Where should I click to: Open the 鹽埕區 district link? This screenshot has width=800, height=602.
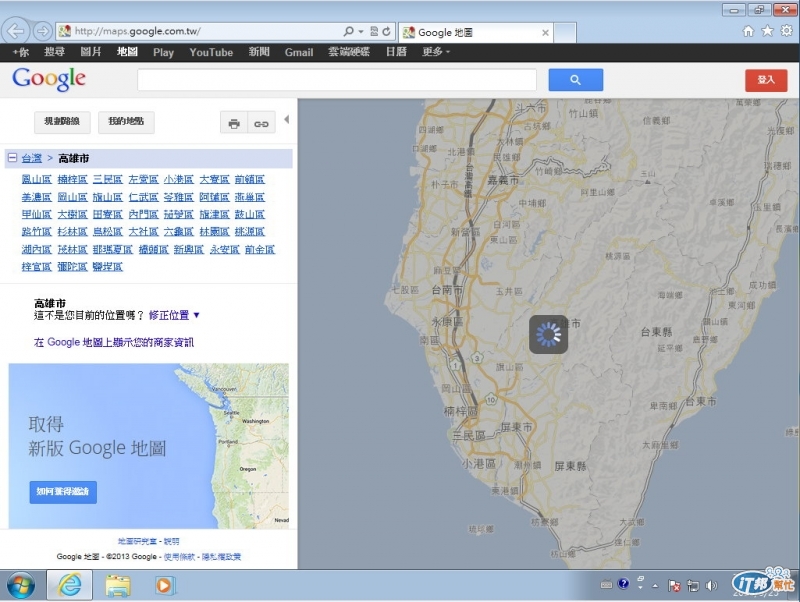pyautogui.click(x=108, y=267)
